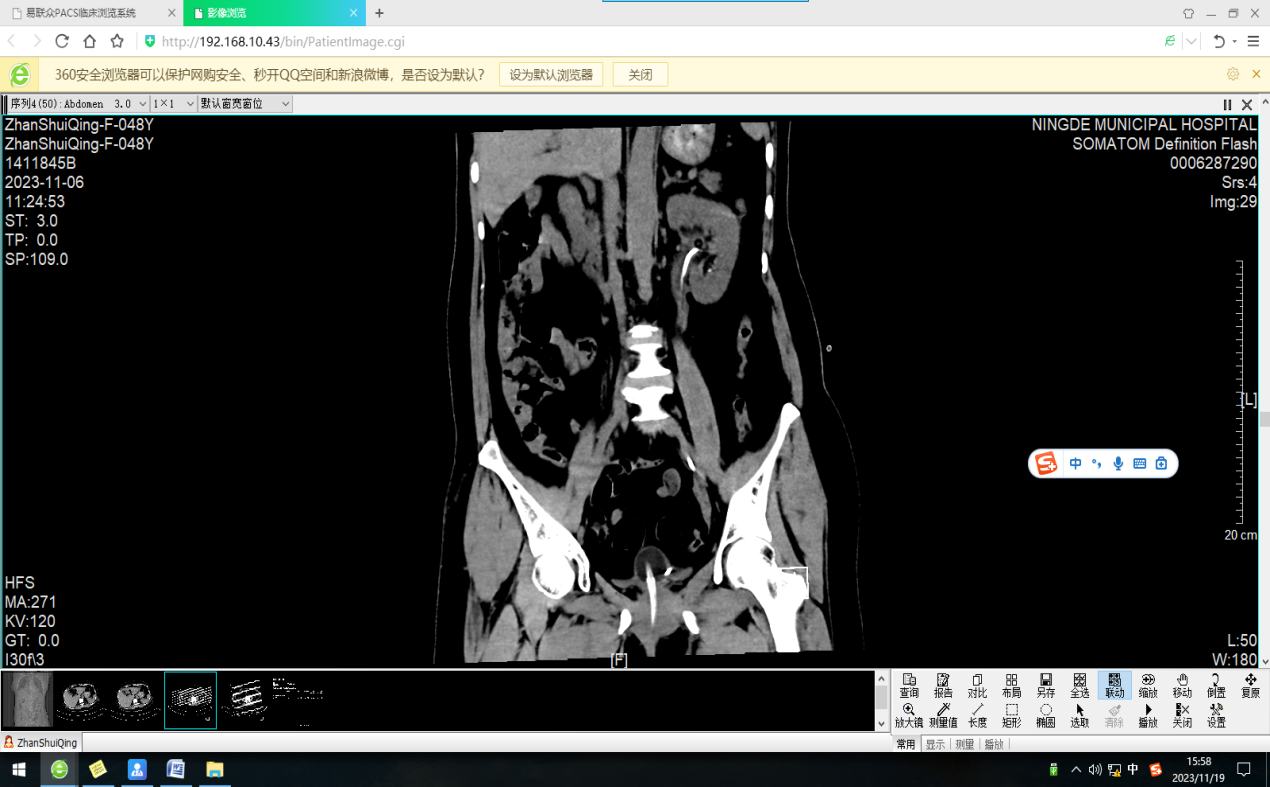The image size is (1270, 787).
Task: Open the Windows Start menu
Action: coord(18,769)
